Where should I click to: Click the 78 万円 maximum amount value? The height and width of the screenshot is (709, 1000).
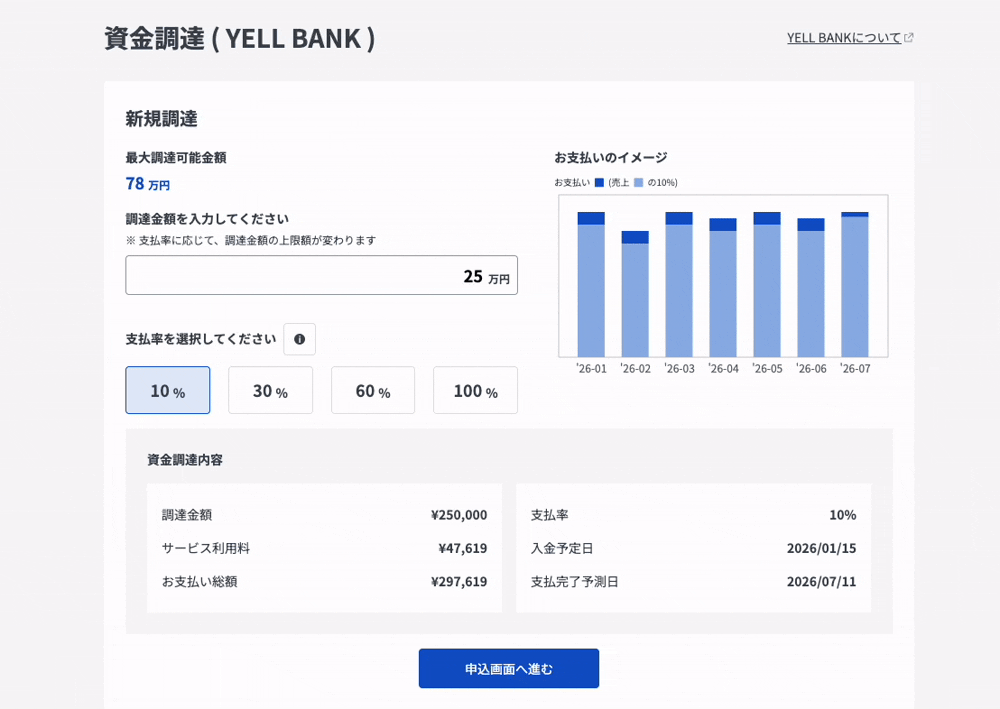(x=147, y=183)
